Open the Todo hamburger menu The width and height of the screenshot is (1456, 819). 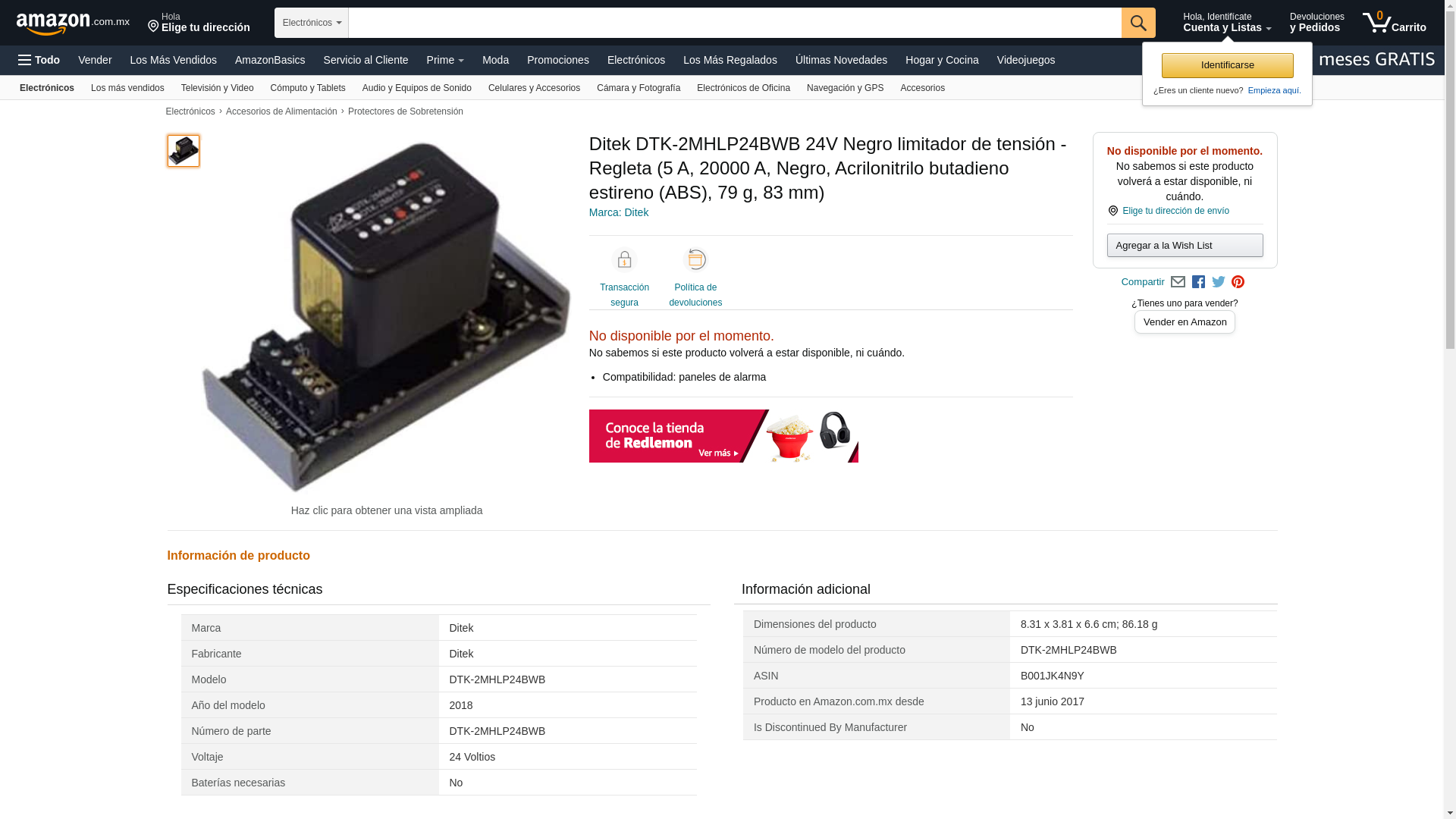39,60
